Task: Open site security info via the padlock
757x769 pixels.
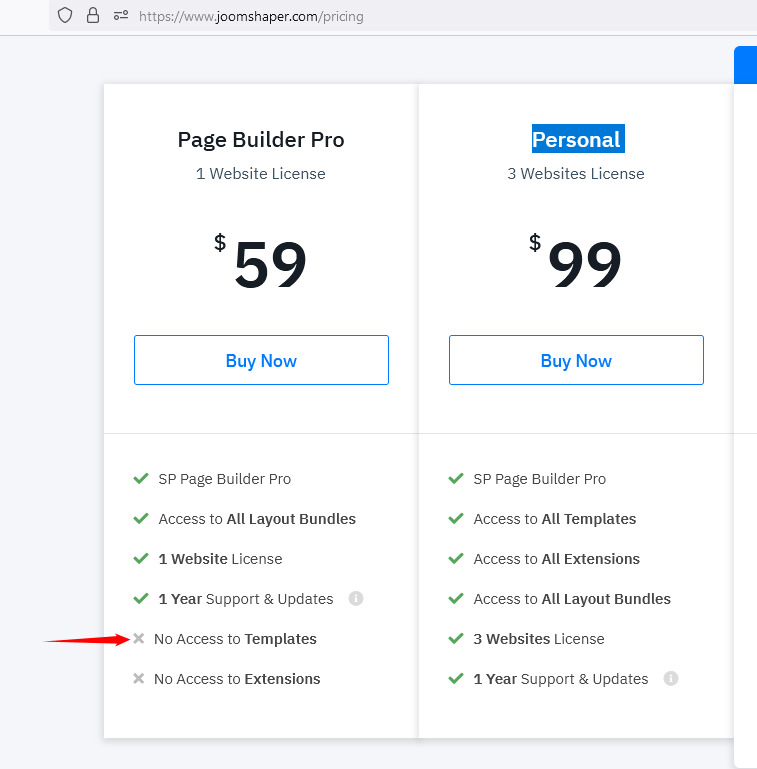Action: coord(93,15)
